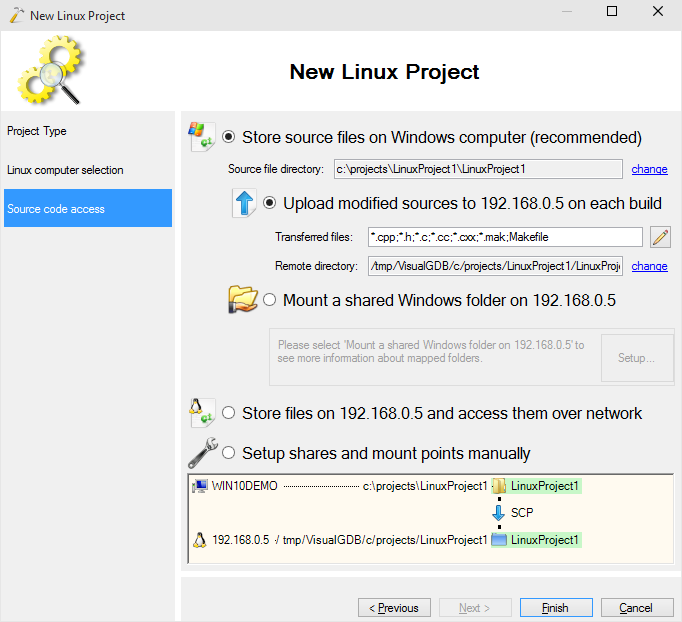This screenshot has width=682, height=622.
Task: Click the penguin icon beside 192.168.0.5
Action: pos(200,540)
